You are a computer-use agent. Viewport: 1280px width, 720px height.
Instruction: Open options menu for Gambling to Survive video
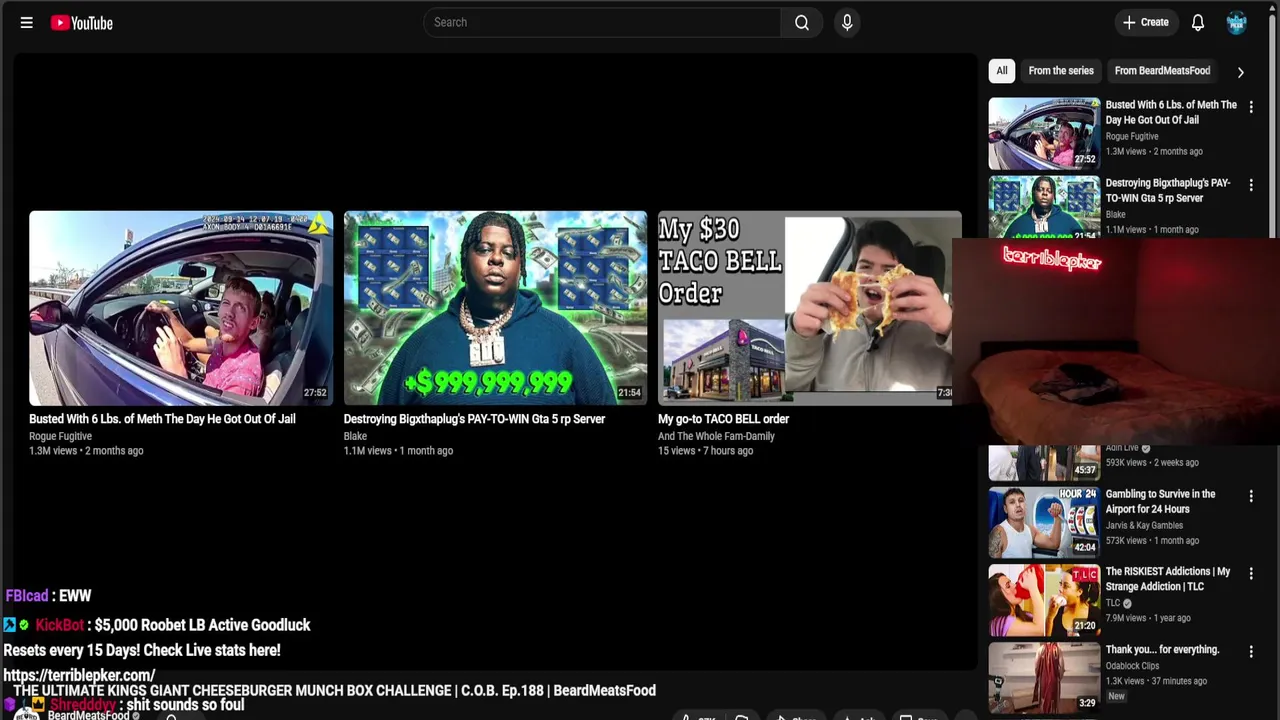click(1251, 496)
